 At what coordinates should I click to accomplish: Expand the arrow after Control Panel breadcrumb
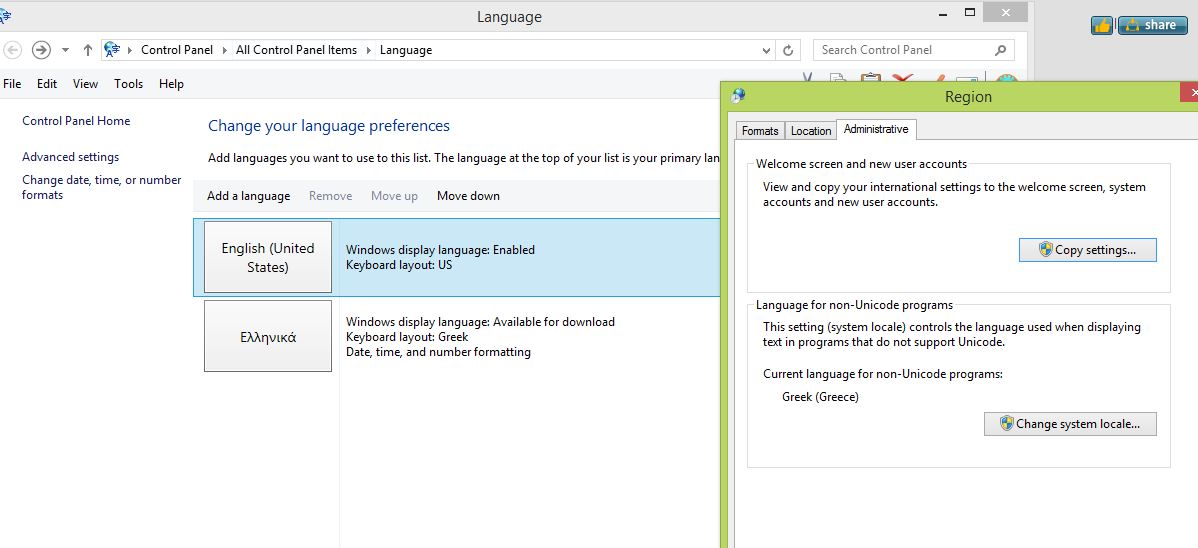pos(224,50)
